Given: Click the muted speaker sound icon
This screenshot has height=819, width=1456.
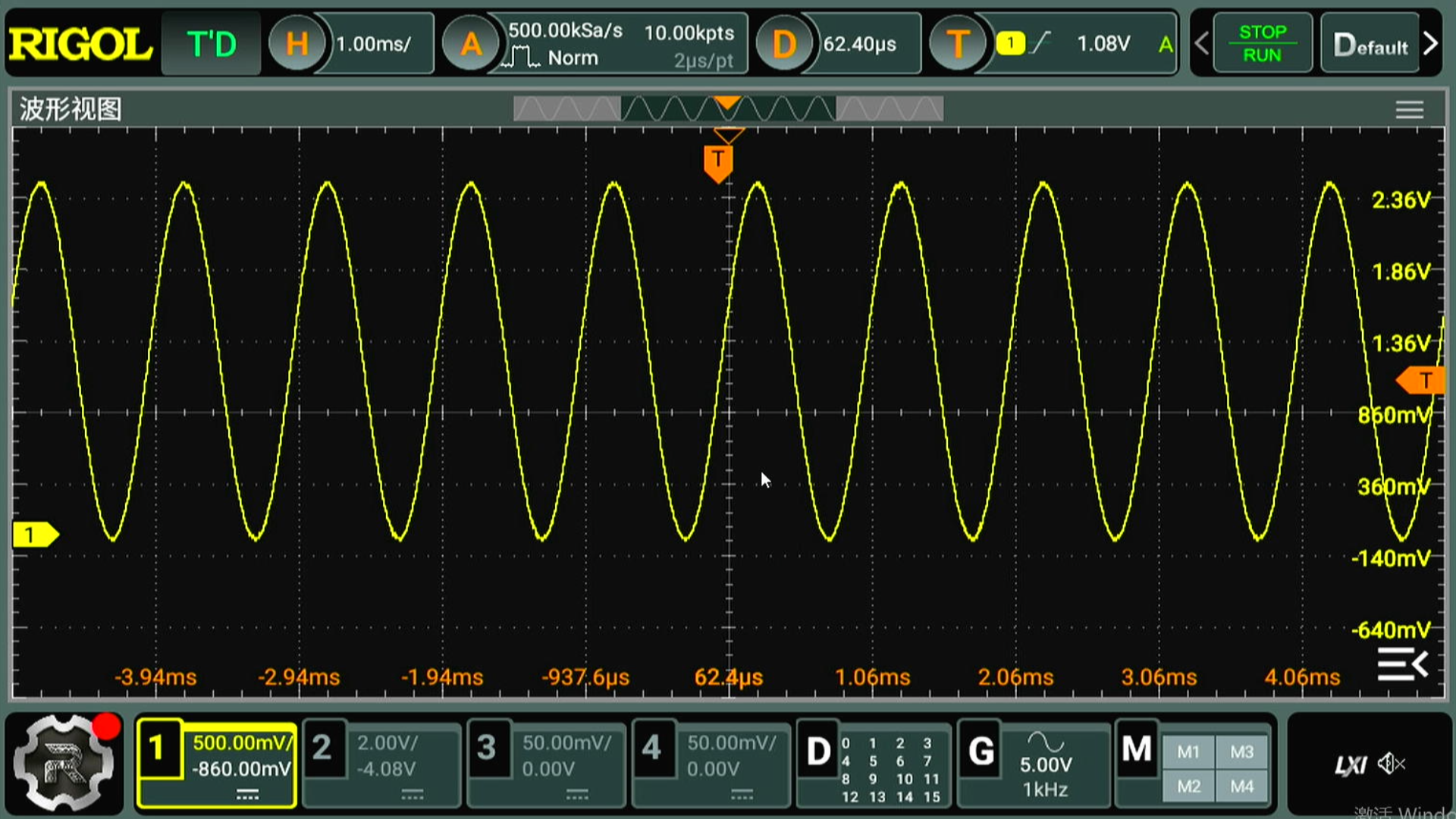Looking at the screenshot, I should (x=1392, y=764).
